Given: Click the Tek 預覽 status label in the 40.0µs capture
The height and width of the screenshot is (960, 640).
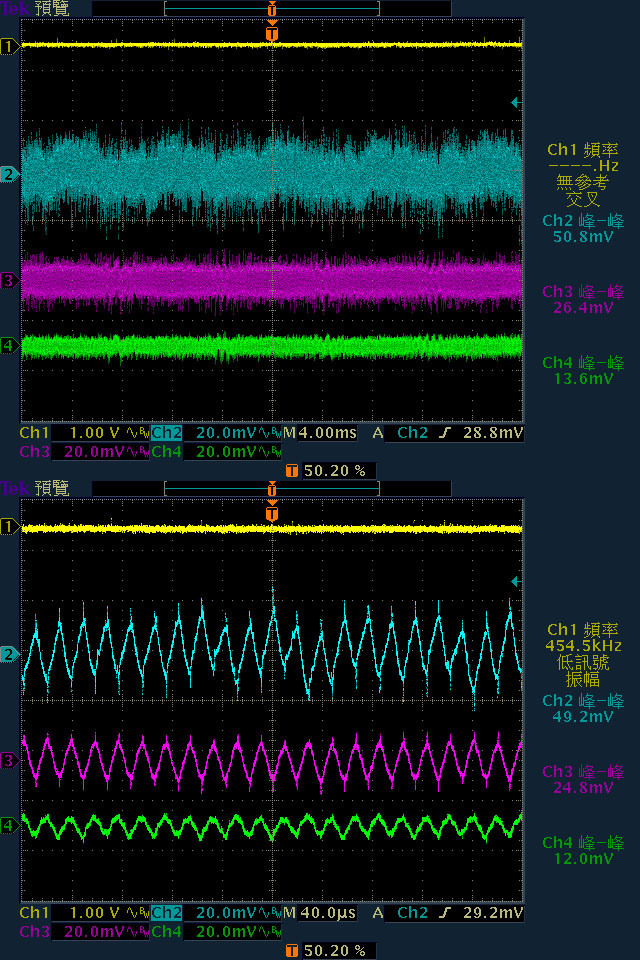Looking at the screenshot, I should click(35, 489).
